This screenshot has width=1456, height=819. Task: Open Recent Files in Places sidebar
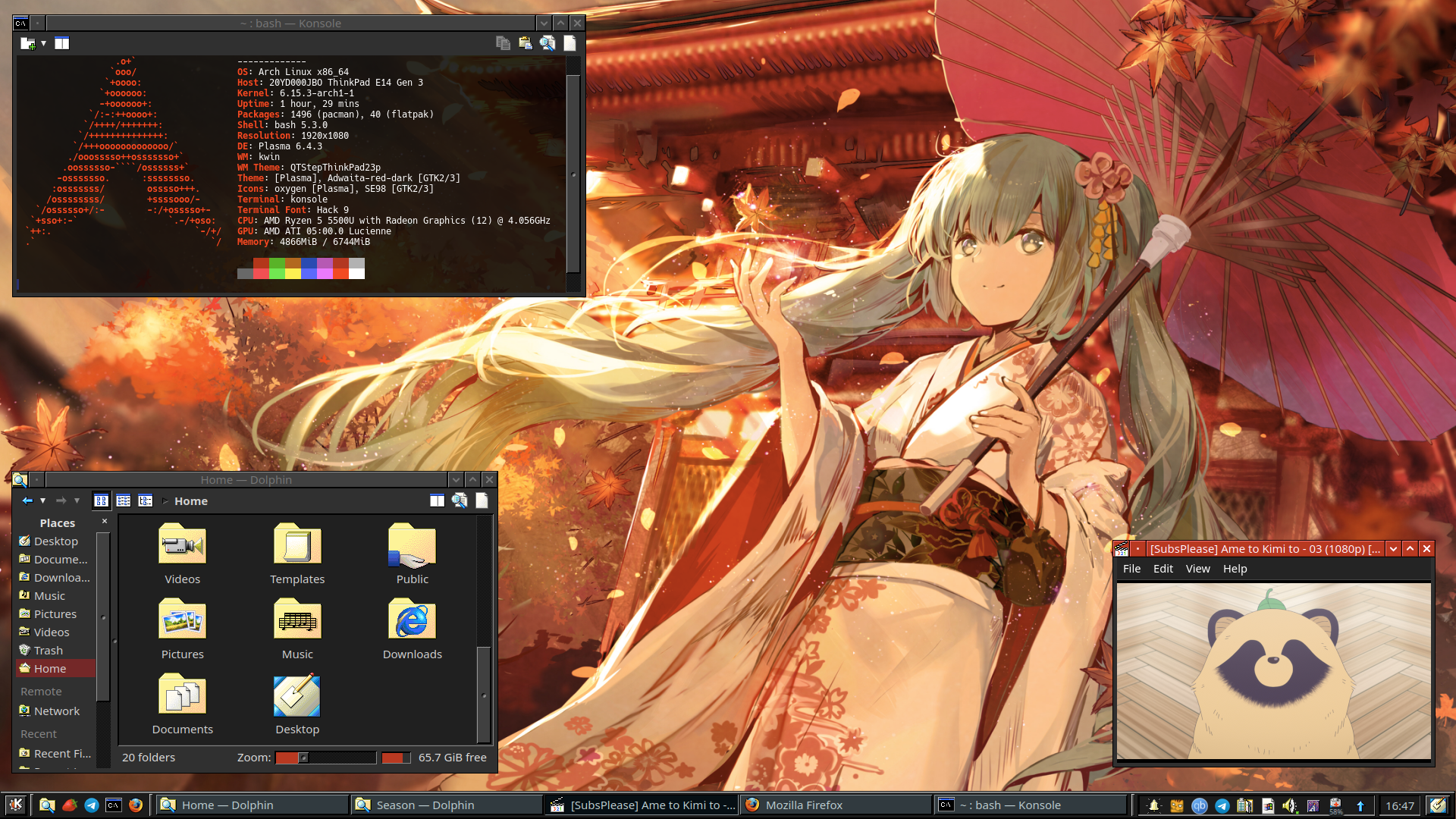coord(56,753)
